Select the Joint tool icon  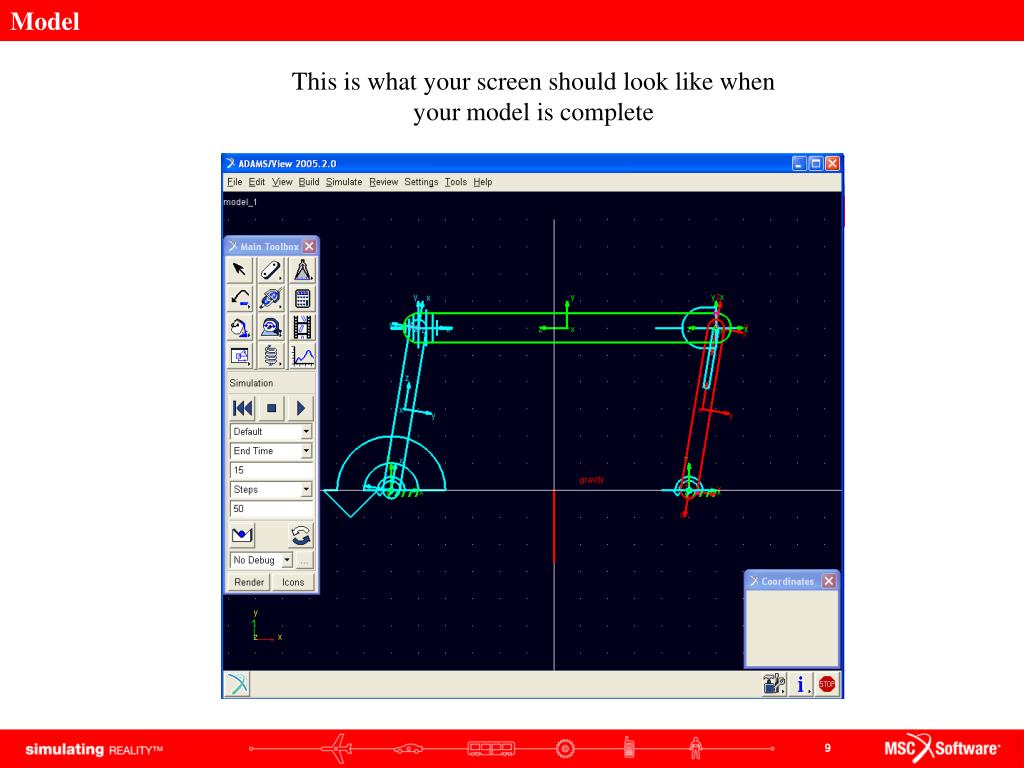pyautogui.click(x=270, y=298)
